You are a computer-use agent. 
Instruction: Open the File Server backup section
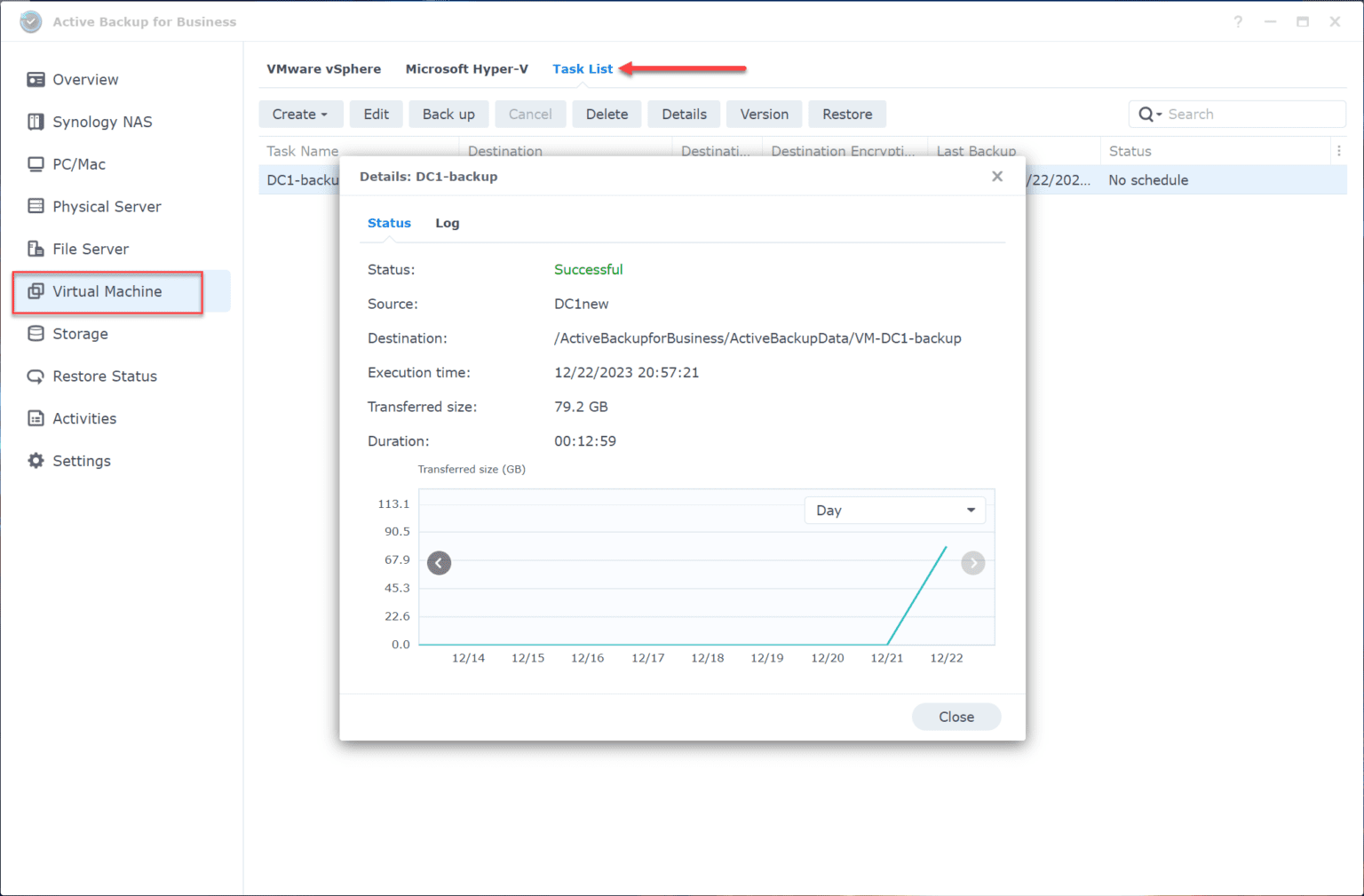click(91, 249)
